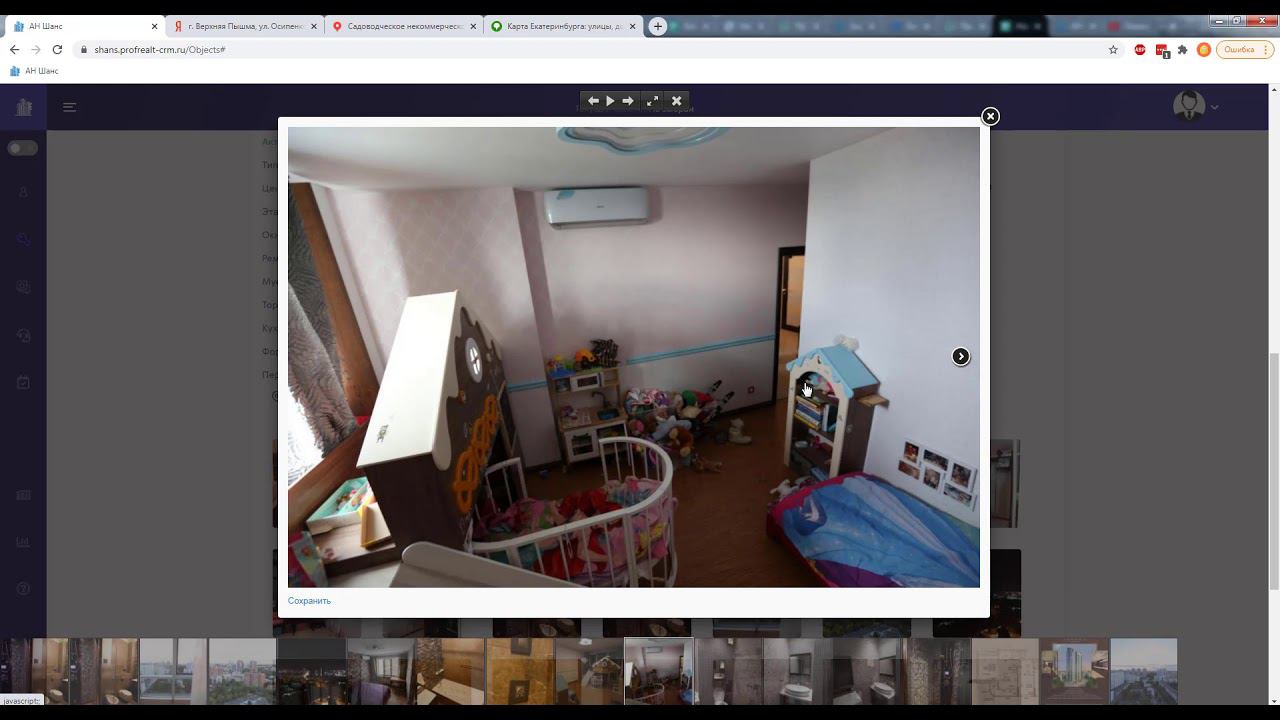Open the help question mark sidebar icon
1280x720 pixels.
24,589
